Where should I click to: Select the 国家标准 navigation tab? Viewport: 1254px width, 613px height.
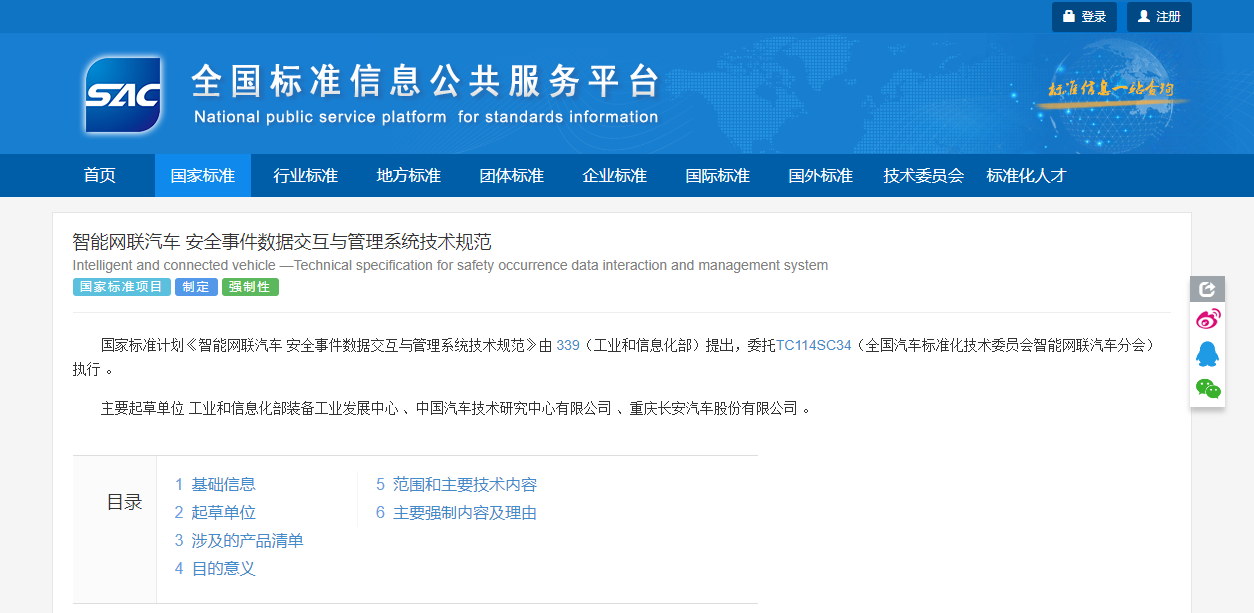click(x=203, y=176)
